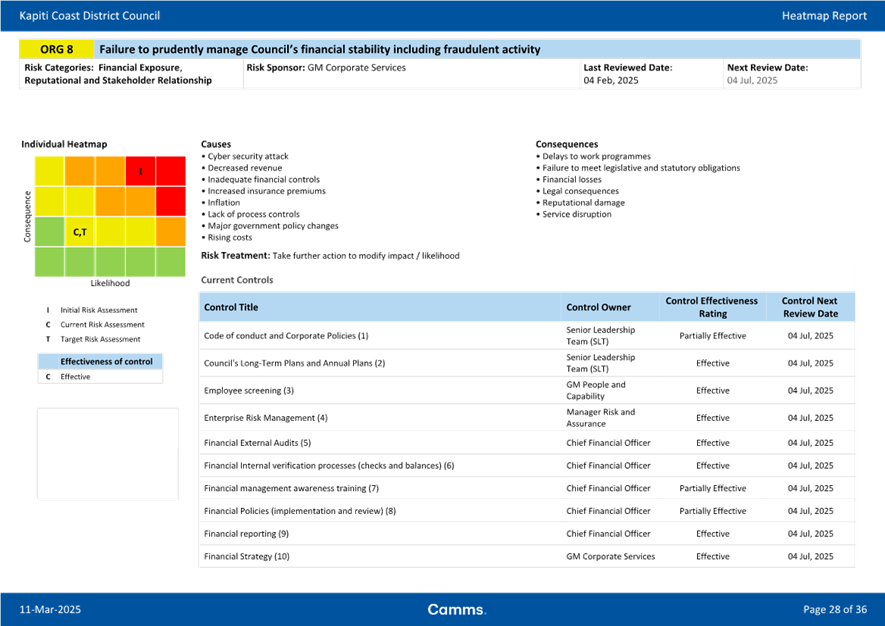The width and height of the screenshot is (885, 626).
Task: Click the Kapiti Coast District Council header title
Action: [90, 16]
